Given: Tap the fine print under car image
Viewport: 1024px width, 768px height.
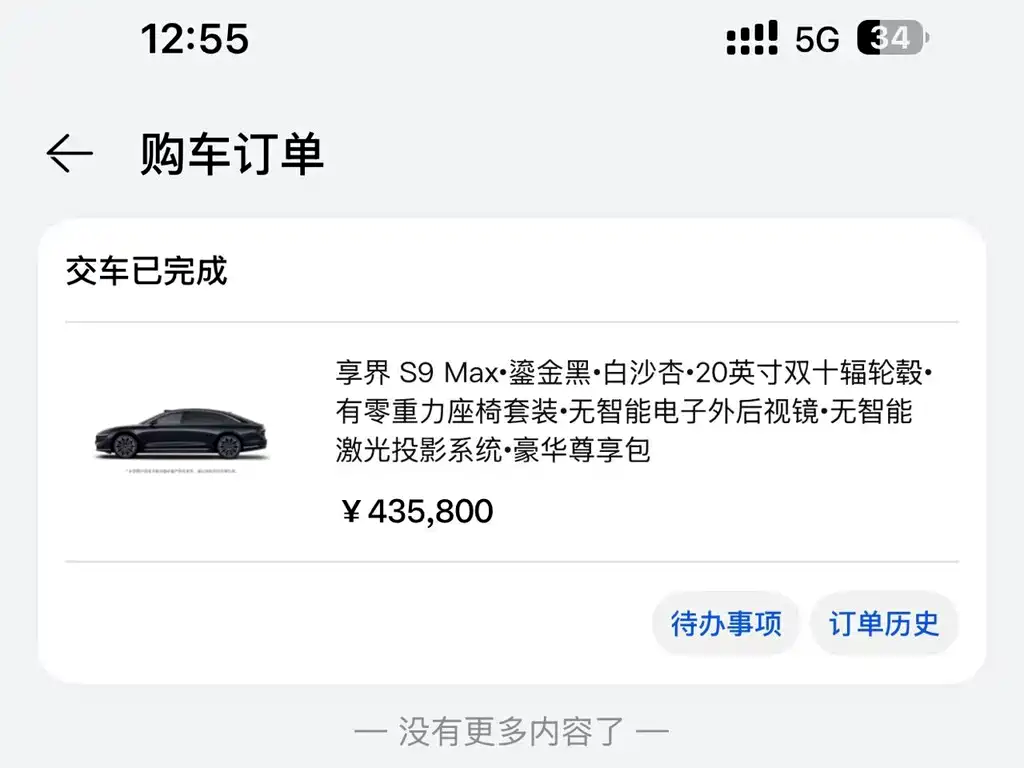Looking at the screenshot, I should (x=182, y=470).
